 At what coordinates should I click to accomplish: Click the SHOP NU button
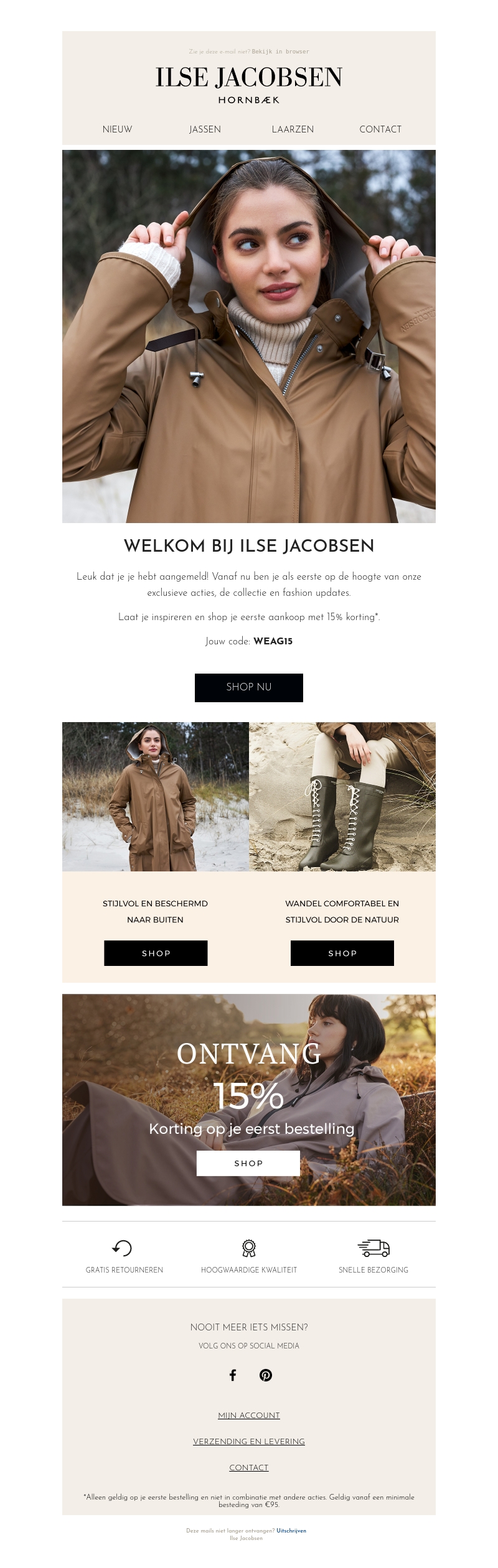click(249, 687)
